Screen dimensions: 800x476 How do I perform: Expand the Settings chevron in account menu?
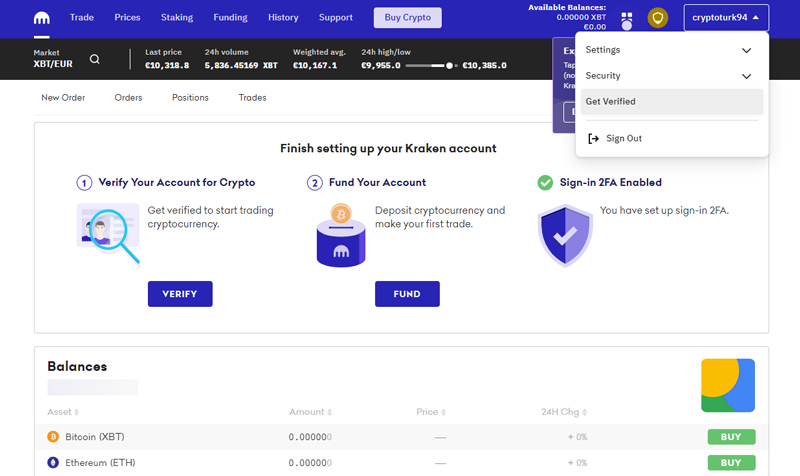pos(746,50)
